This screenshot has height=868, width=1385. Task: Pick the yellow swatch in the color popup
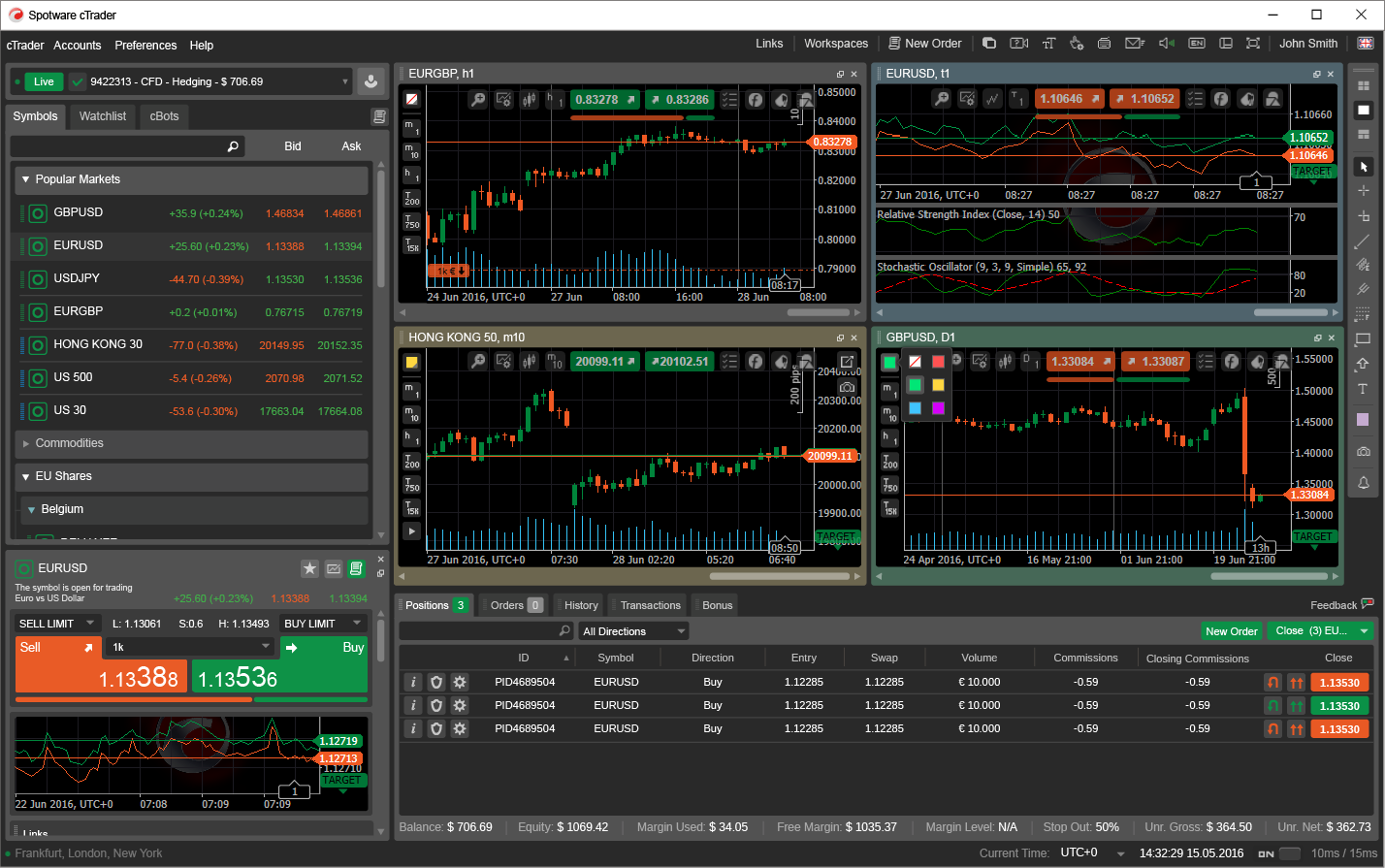(x=938, y=385)
